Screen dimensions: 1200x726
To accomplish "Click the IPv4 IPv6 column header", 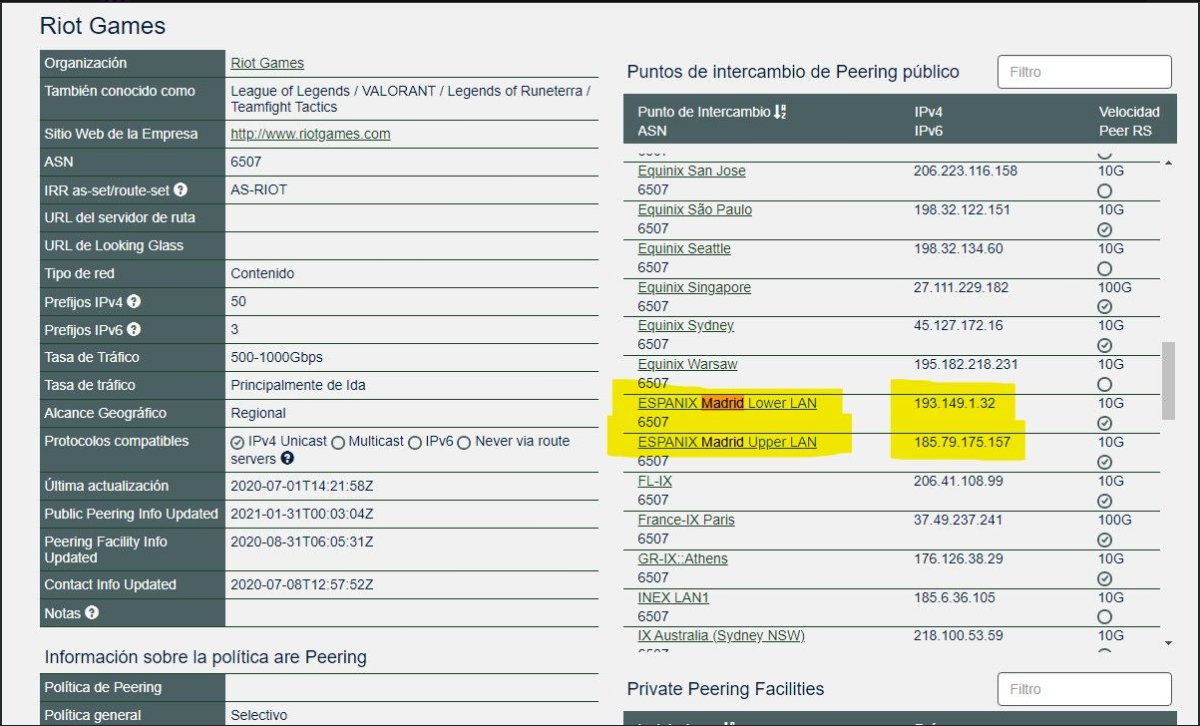I will (x=928, y=121).
